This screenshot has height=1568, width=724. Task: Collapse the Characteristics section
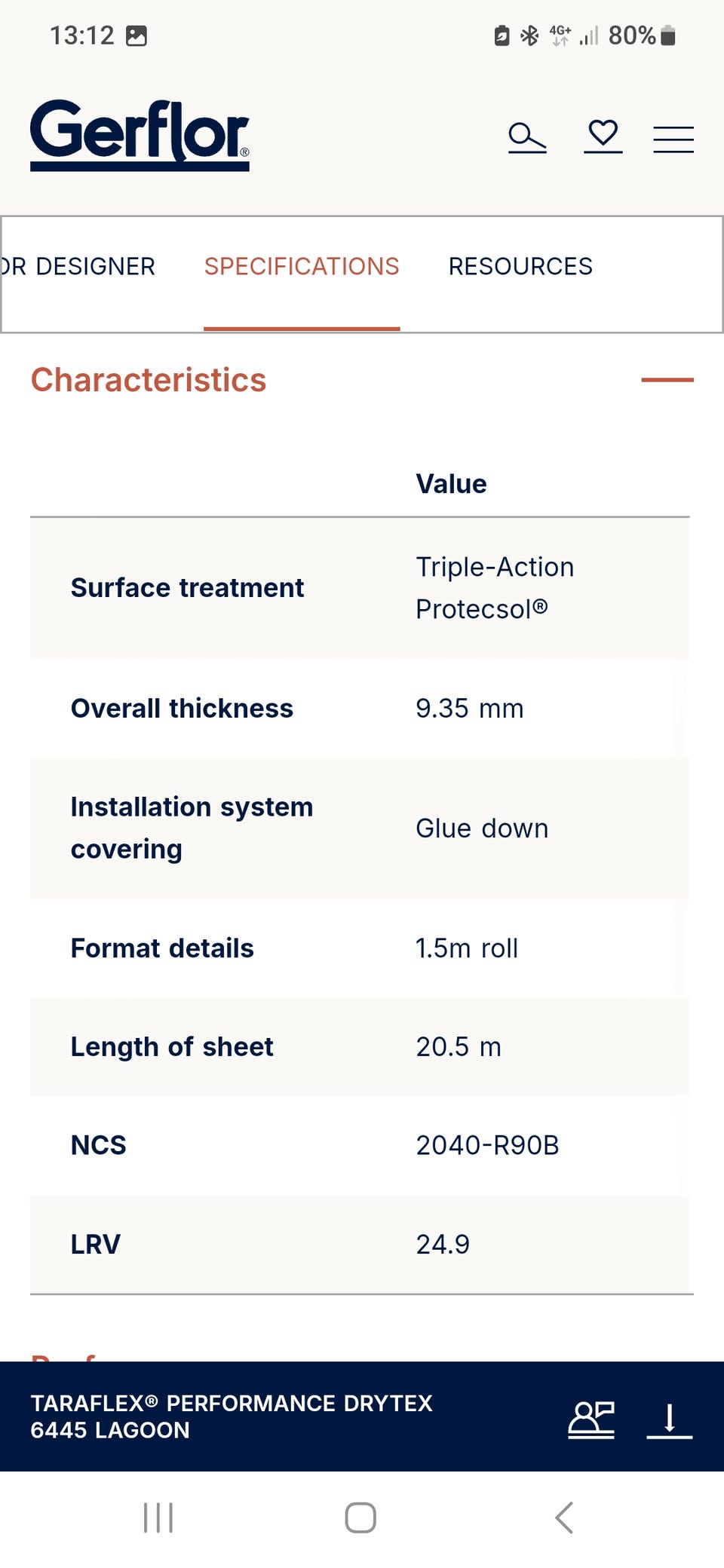coord(667,380)
